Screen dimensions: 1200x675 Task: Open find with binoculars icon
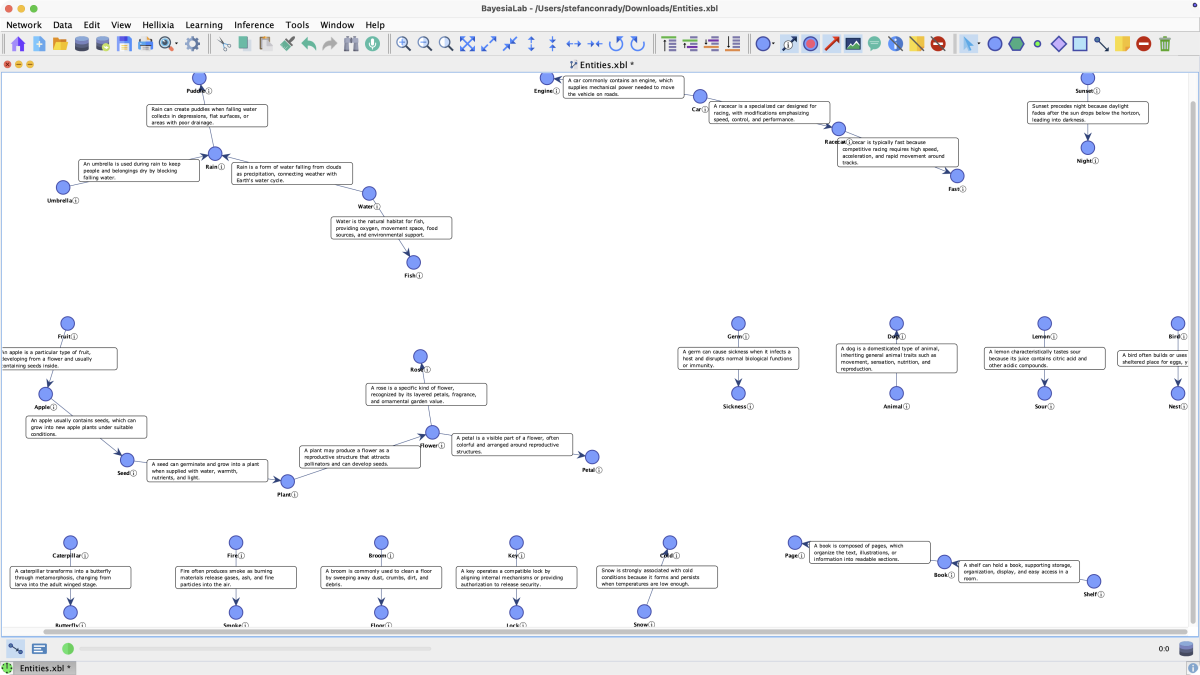click(351, 44)
